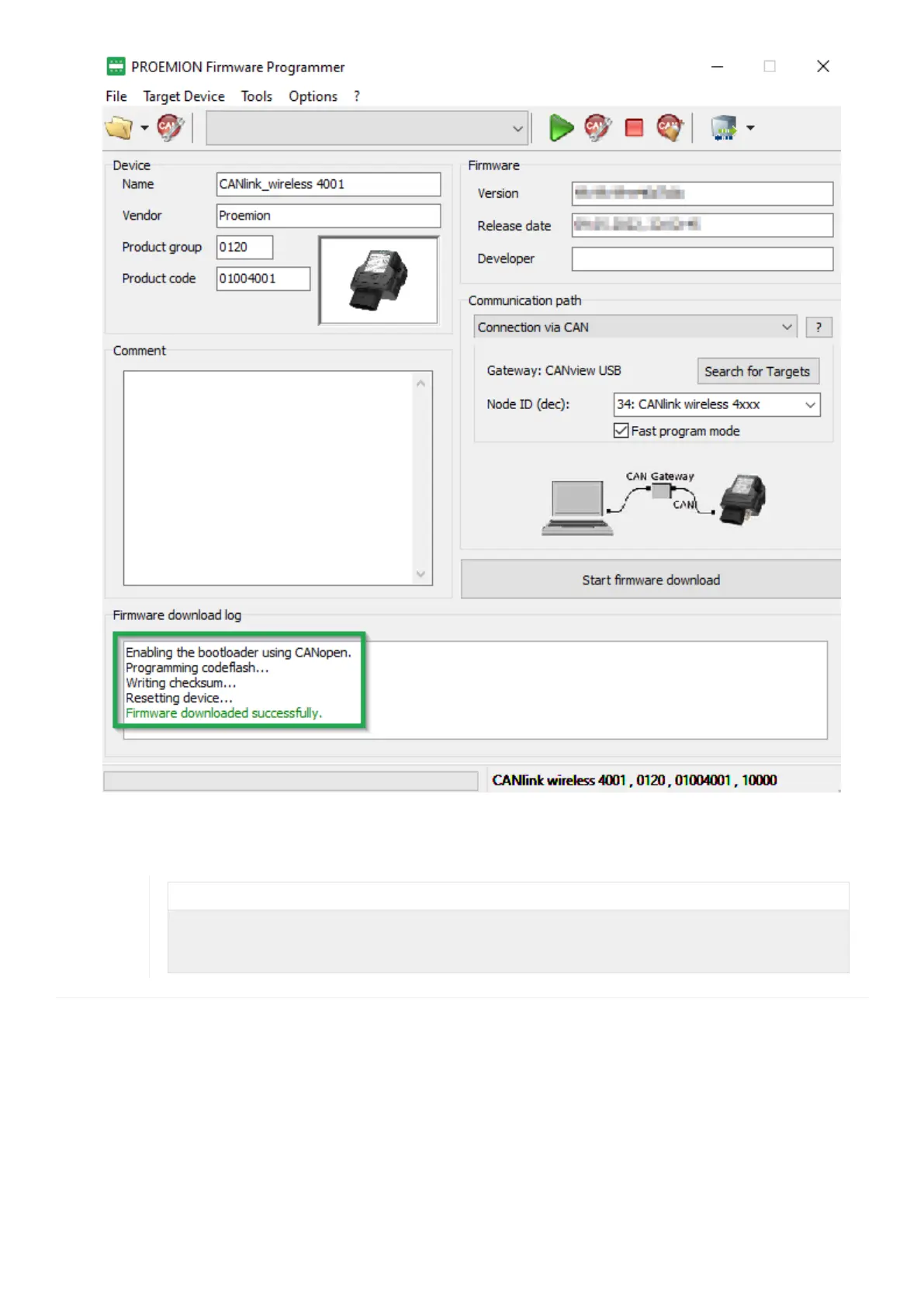Viewport: 924px width, 1307px height.
Task: Open the File menu
Action: coord(116,96)
